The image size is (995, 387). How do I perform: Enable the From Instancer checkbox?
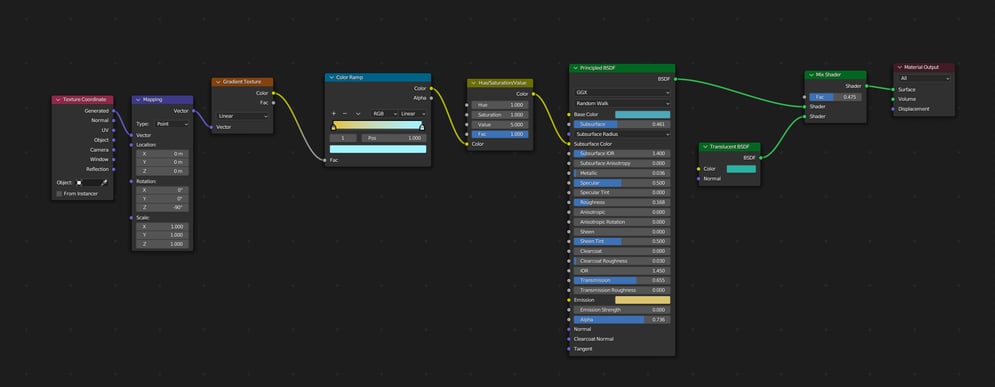click(59, 194)
